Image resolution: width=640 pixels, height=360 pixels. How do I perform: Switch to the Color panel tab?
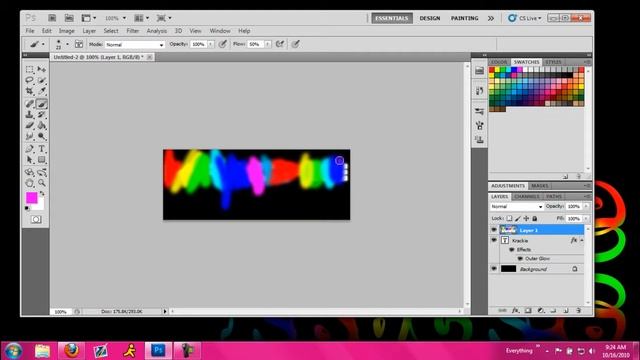499,62
